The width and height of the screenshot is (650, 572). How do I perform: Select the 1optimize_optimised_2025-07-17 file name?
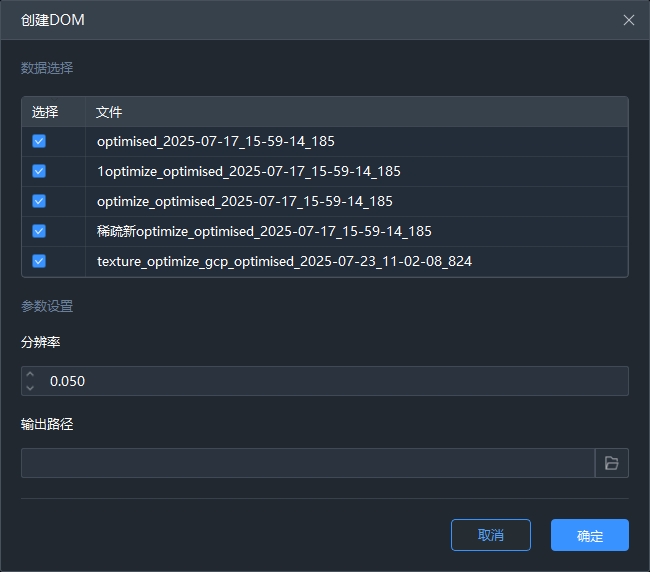click(x=249, y=171)
